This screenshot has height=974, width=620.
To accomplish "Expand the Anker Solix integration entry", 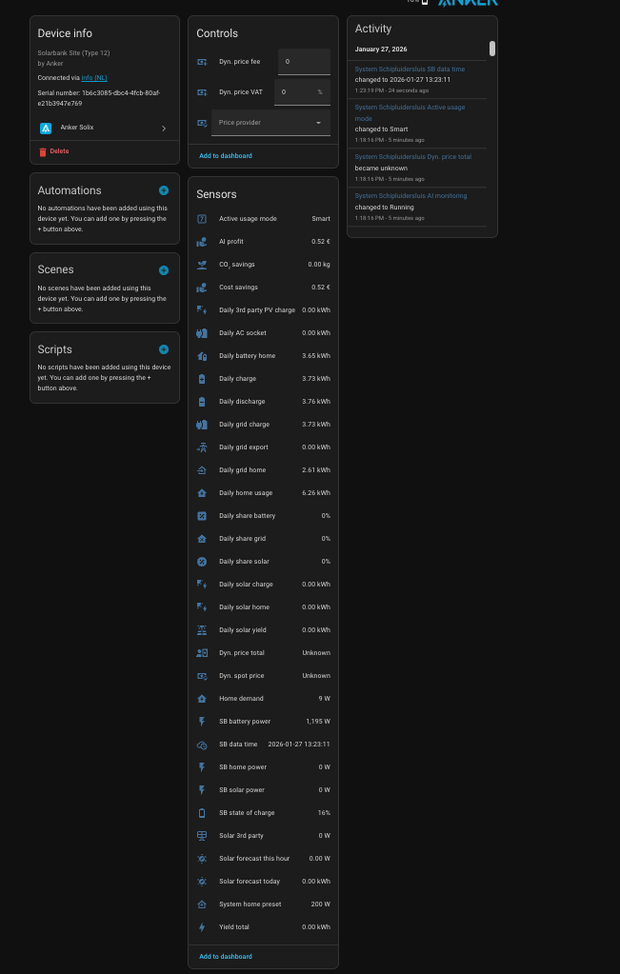I will (164, 127).
